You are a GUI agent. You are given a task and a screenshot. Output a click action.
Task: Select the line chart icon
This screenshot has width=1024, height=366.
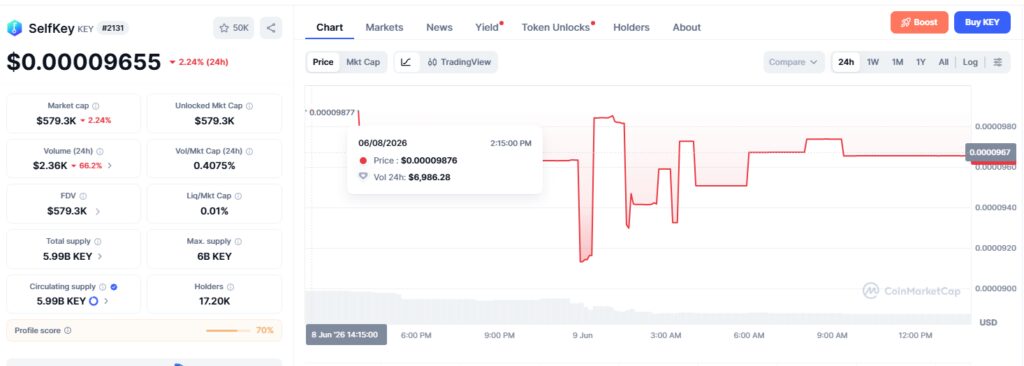pos(406,62)
